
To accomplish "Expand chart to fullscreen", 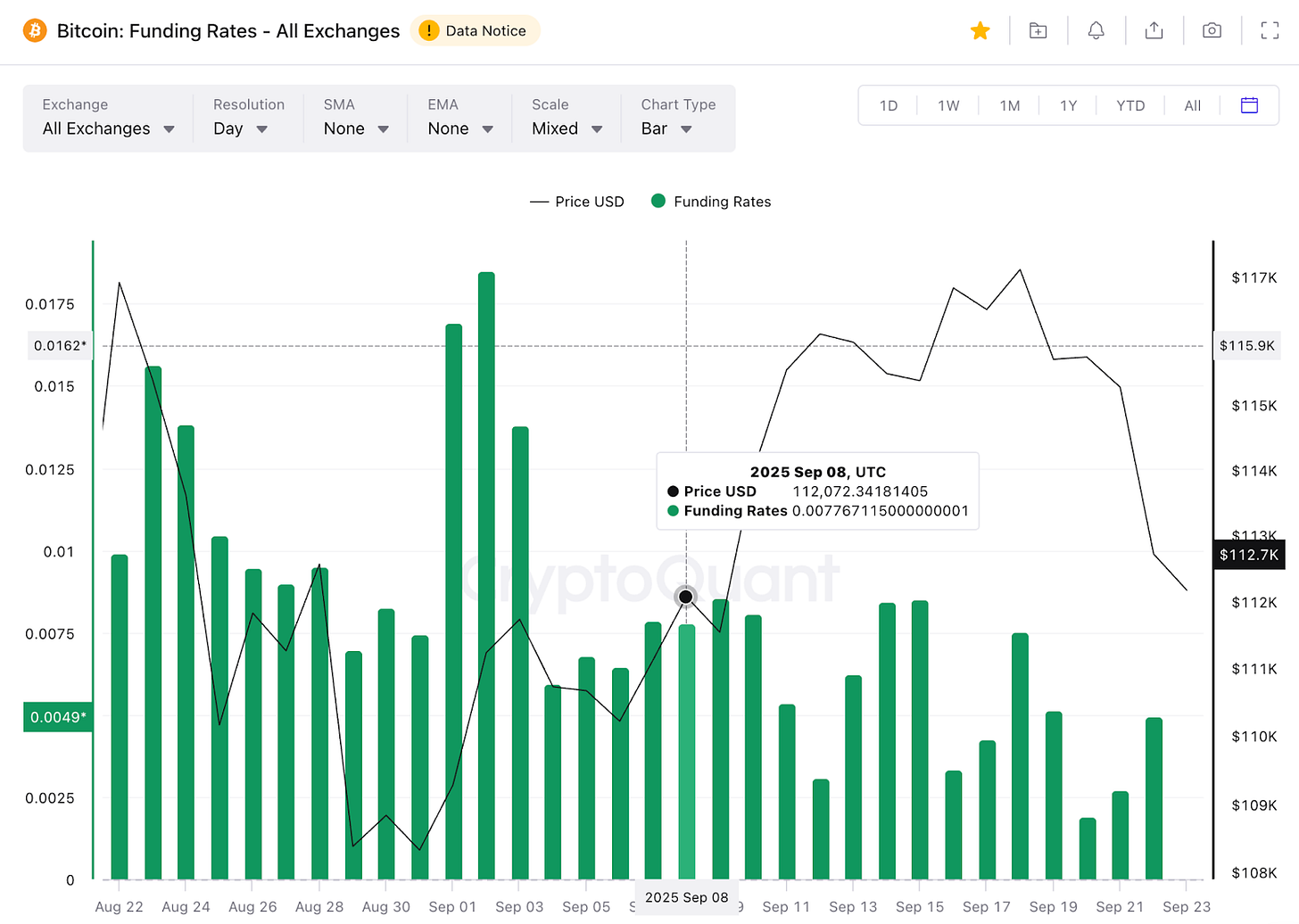I will tap(1270, 31).
